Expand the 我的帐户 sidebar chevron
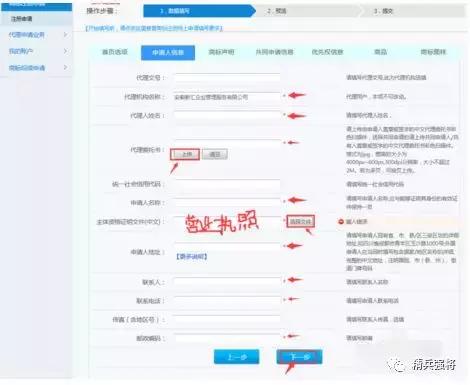The image size is (470, 385). tap(65, 51)
